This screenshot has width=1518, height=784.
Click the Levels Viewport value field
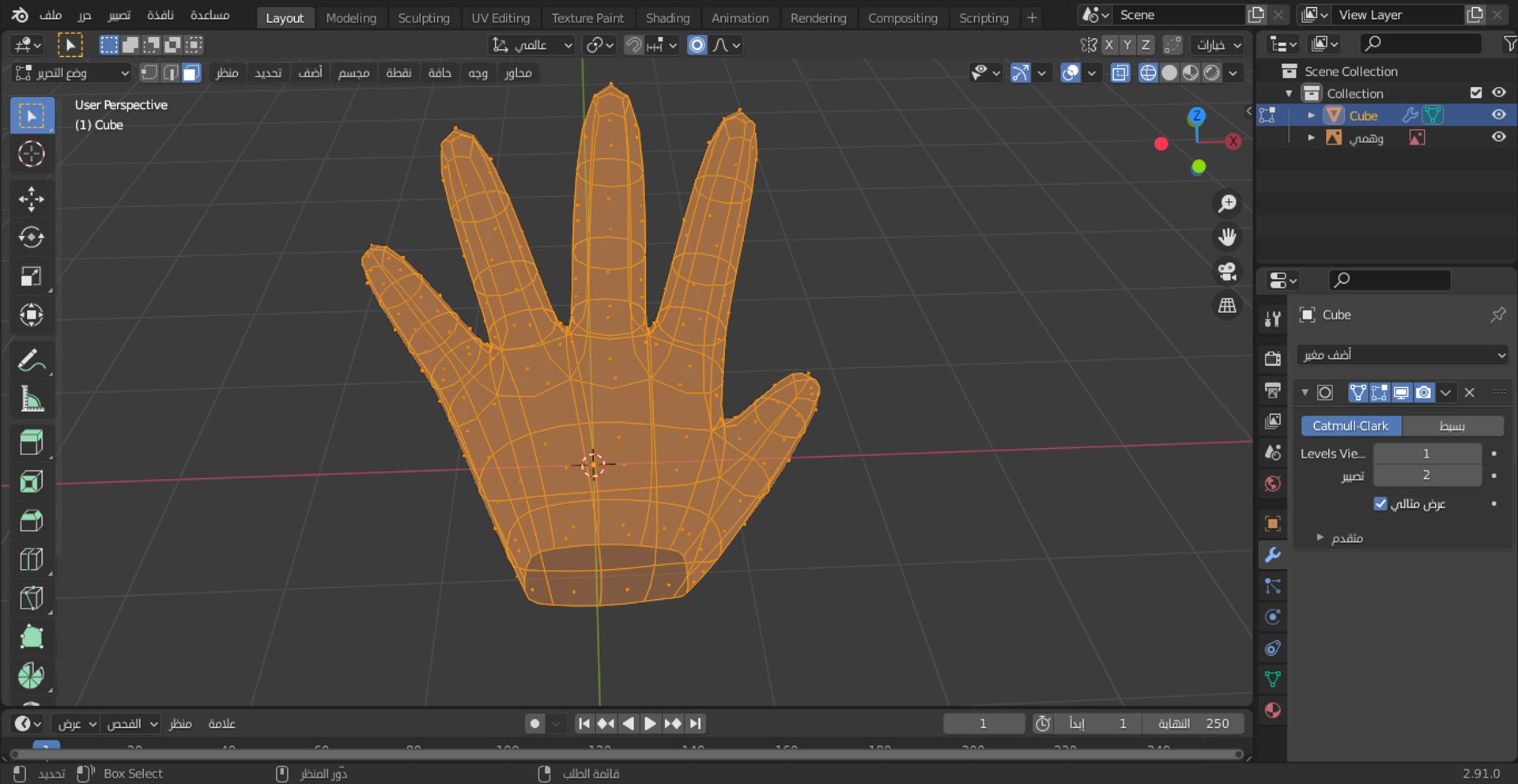(1427, 453)
